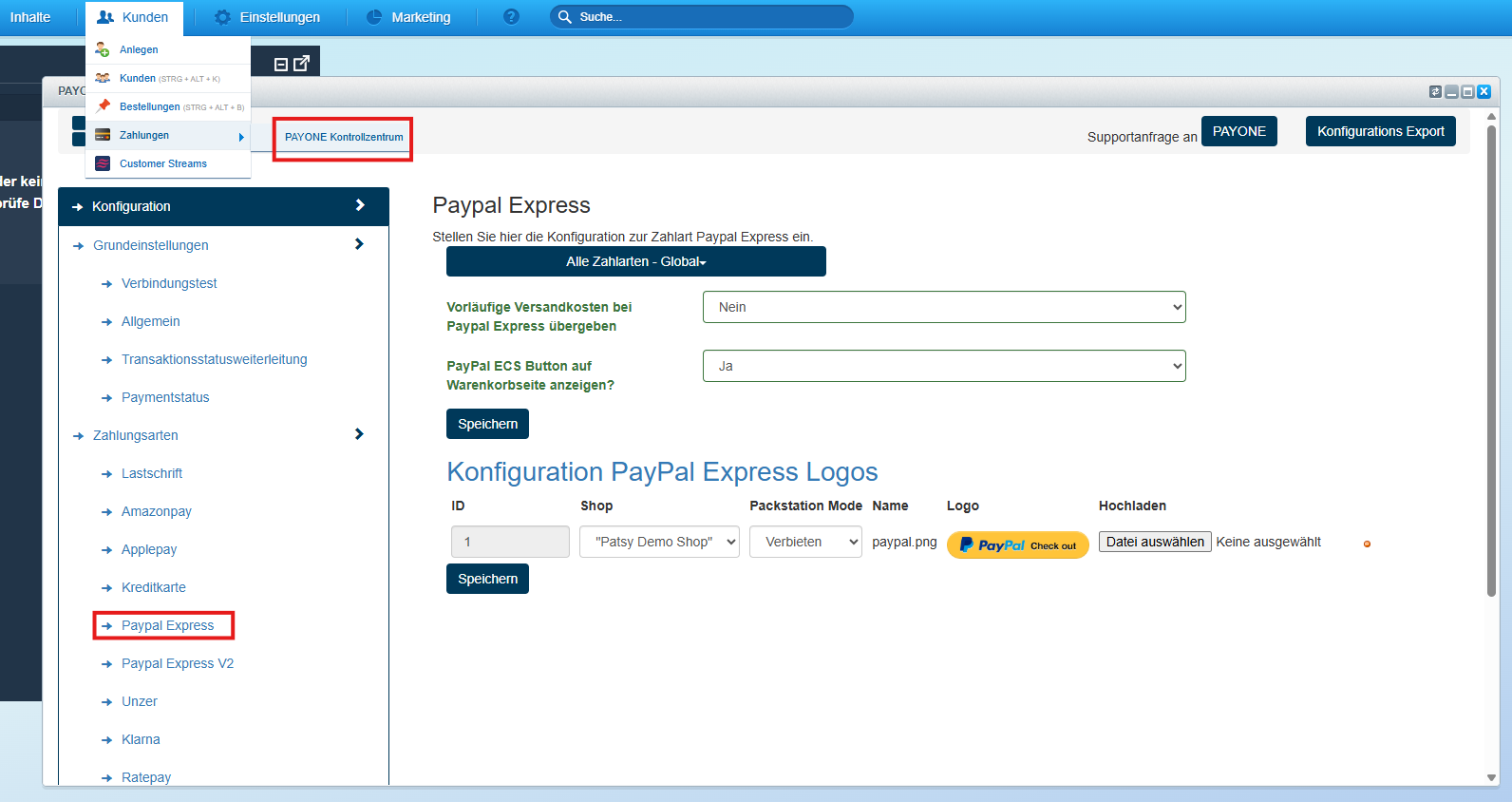The image size is (1512, 802).
Task: Click the Datei auswählen upload button
Action: pos(1155,542)
